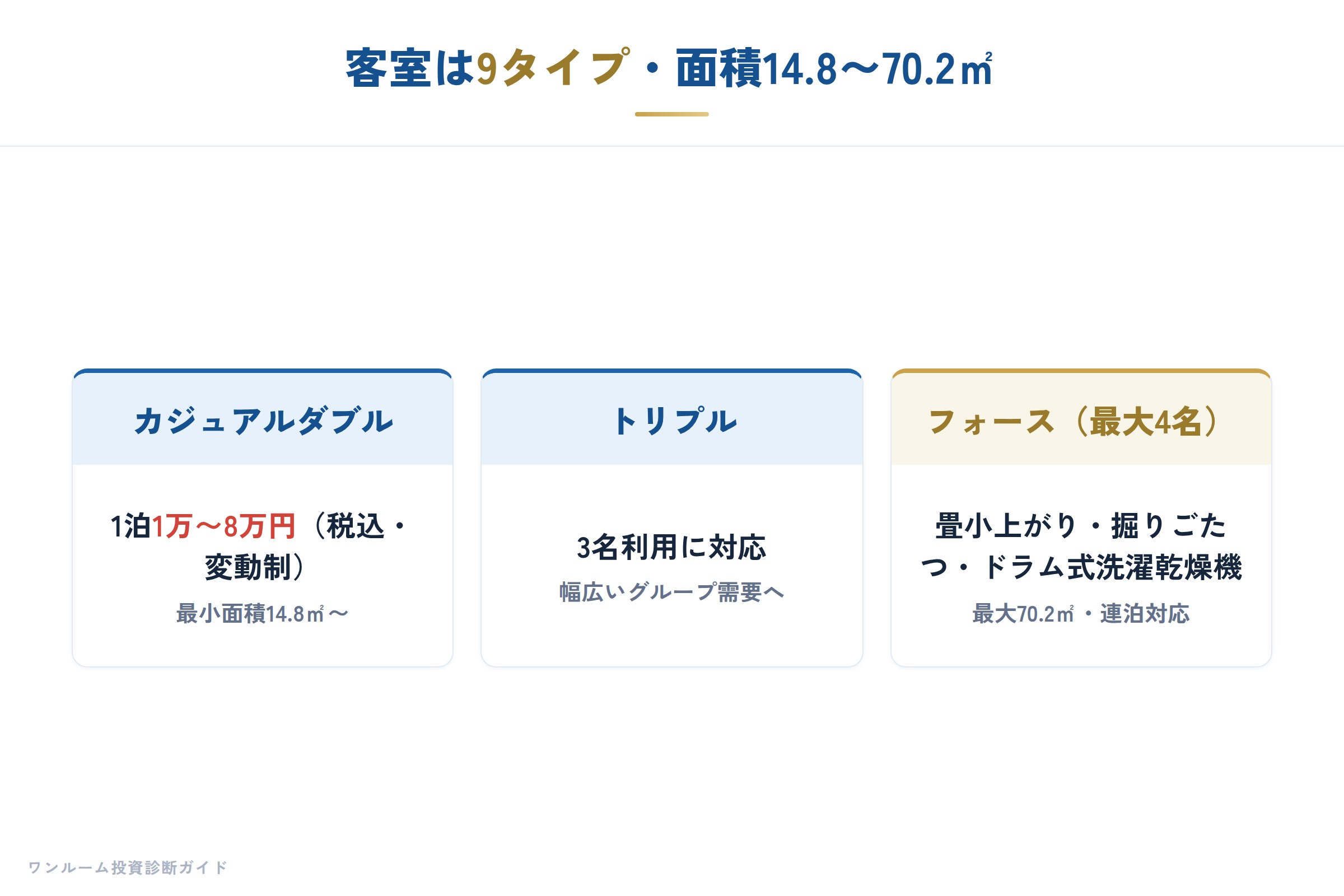This screenshot has width=1344, height=896.
Task: Select the gold 9タイプ text in the title
Action: pos(553,68)
